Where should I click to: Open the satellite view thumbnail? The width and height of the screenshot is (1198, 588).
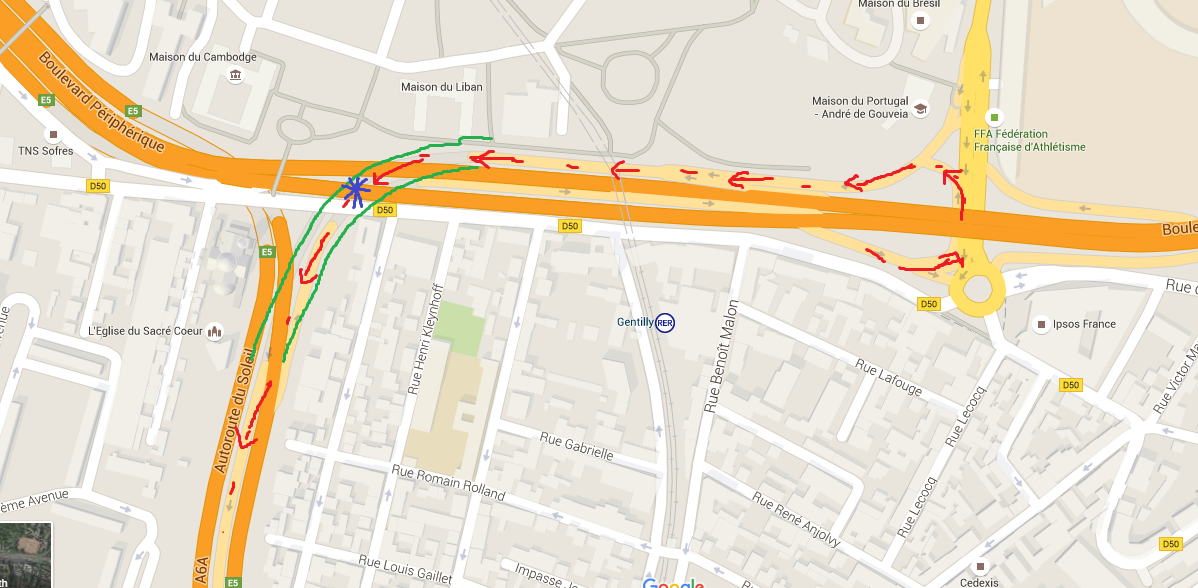[x=26, y=555]
